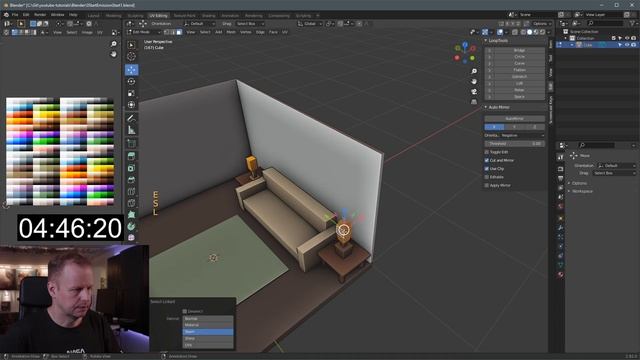The width and height of the screenshot is (640, 360).
Task: Click the outliner search field
Action: [x=605, y=24]
